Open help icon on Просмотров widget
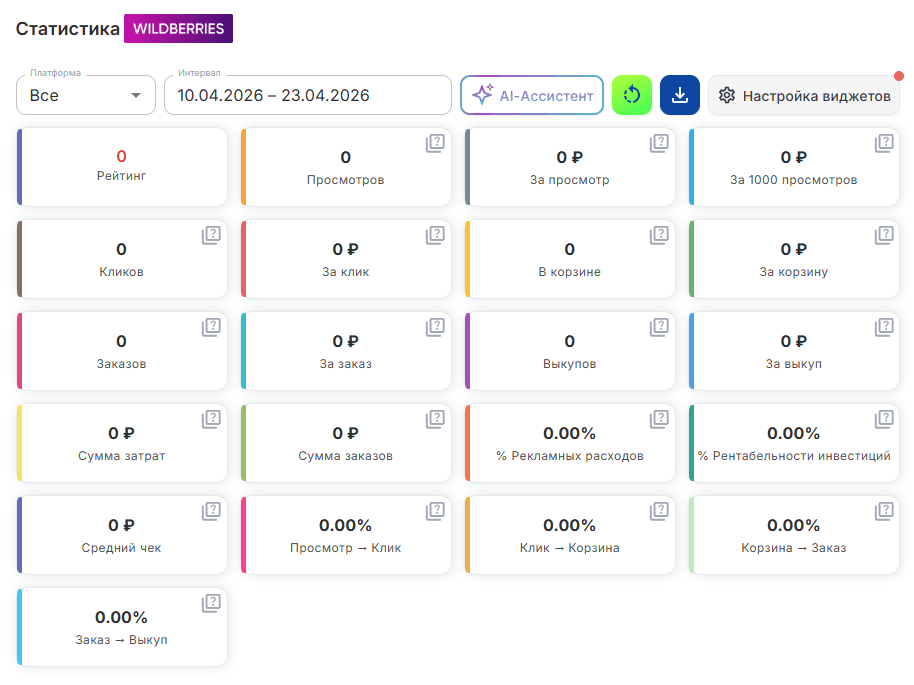This screenshot has height=685, width=914. coord(435,143)
